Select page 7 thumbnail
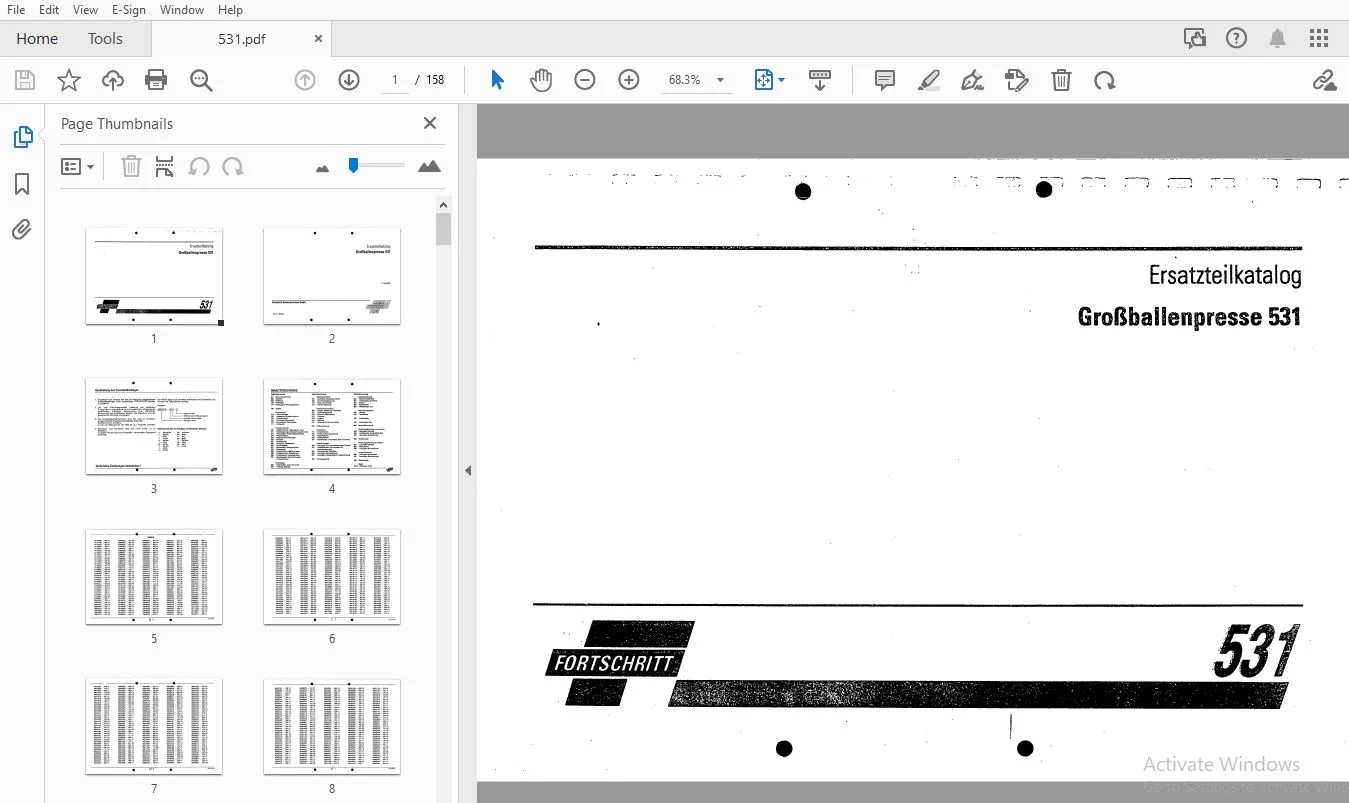The width and height of the screenshot is (1349, 803). point(154,727)
